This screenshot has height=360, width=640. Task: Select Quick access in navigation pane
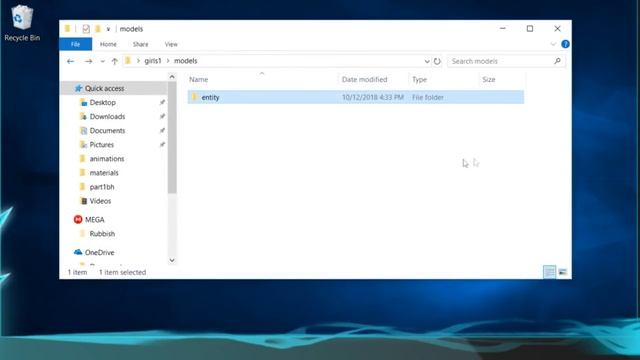tap(104, 88)
